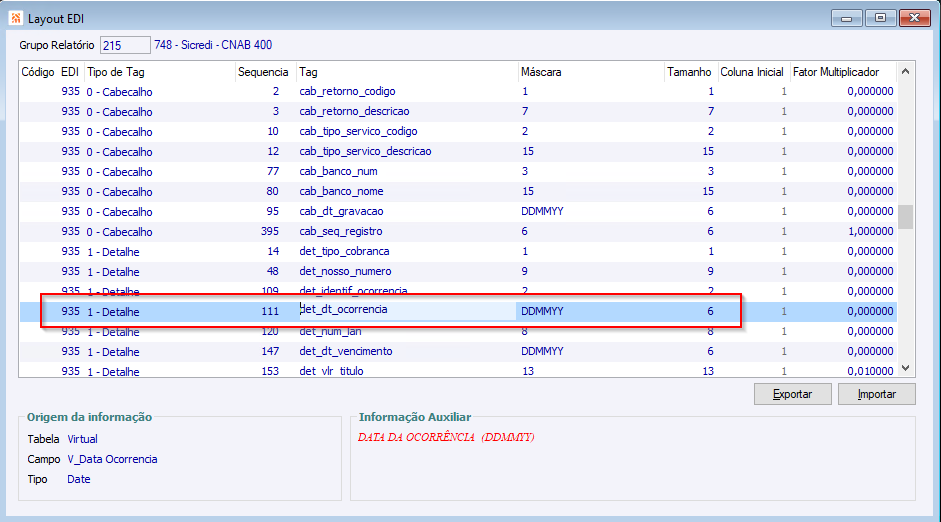Click the Tag column header
The width and height of the screenshot is (941, 522).
(x=407, y=72)
